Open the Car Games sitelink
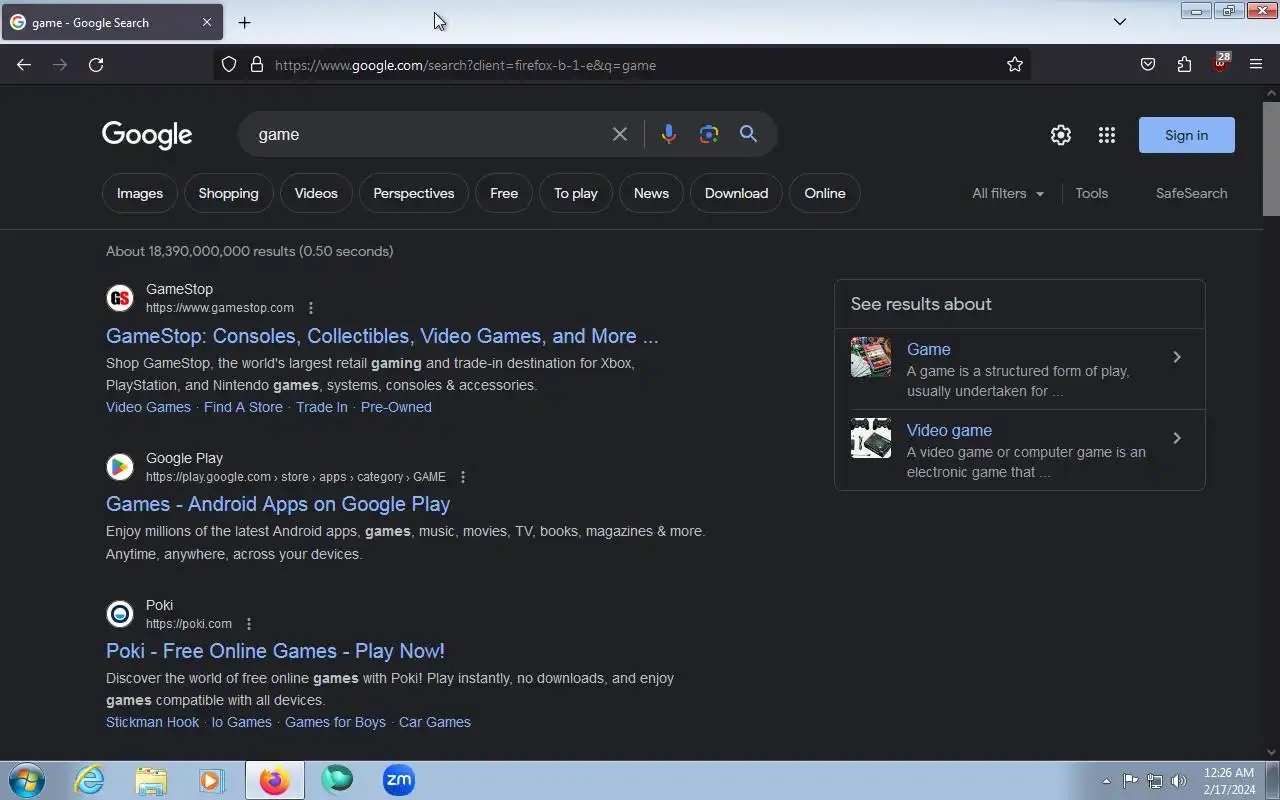 tap(435, 722)
